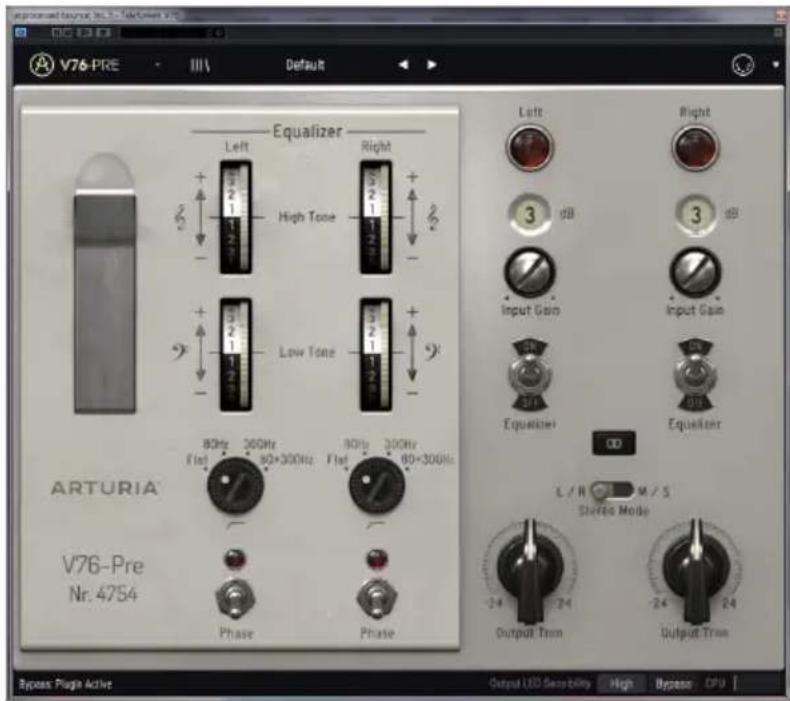Screen dimensions: 790x701
Task: Go to next preset arrow
Action: coord(432,65)
